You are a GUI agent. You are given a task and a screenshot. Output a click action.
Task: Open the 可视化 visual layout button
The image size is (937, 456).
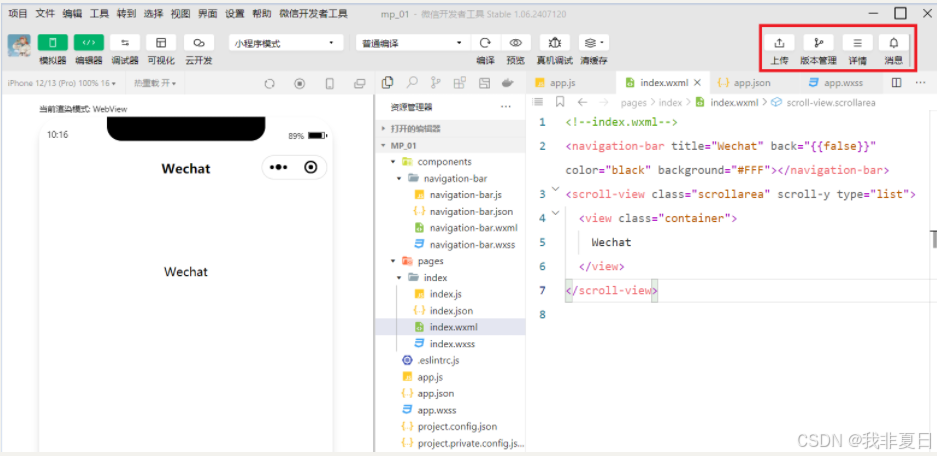pyautogui.click(x=161, y=42)
